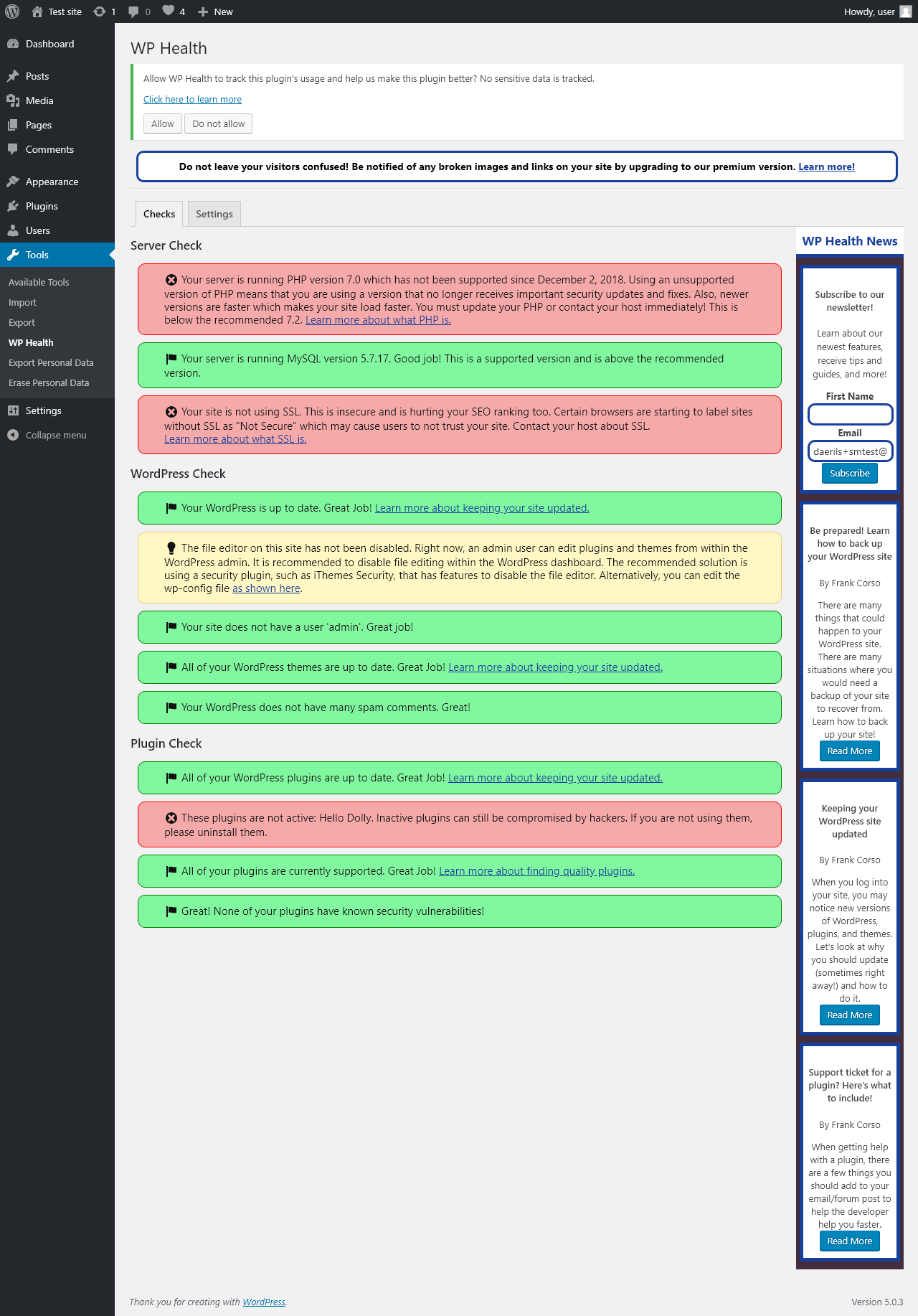918x1316 pixels.
Task: Click the Users person icon
Action: coord(13,230)
